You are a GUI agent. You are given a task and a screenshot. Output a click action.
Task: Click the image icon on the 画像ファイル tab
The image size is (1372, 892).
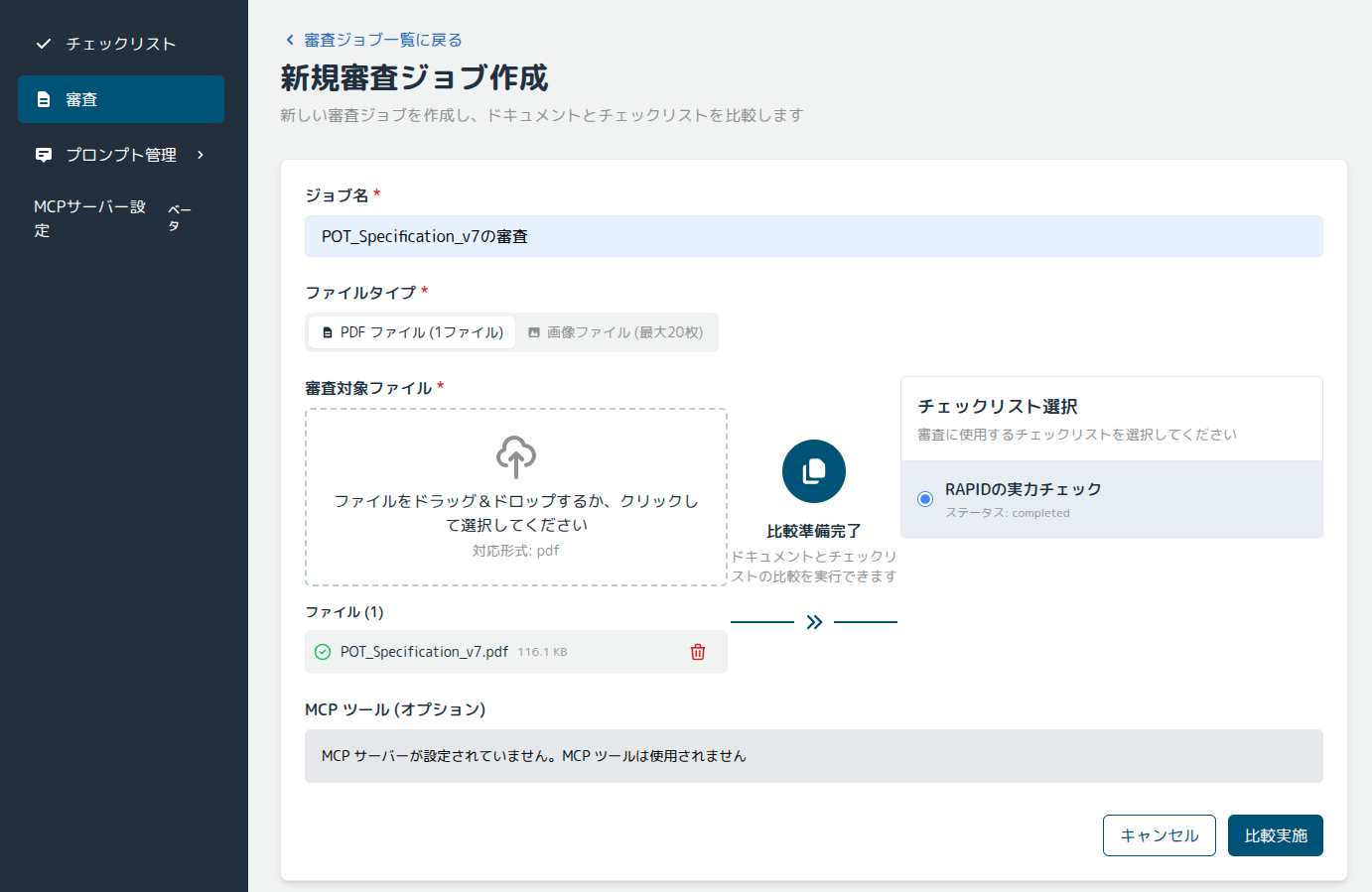[x=535, y=332]
